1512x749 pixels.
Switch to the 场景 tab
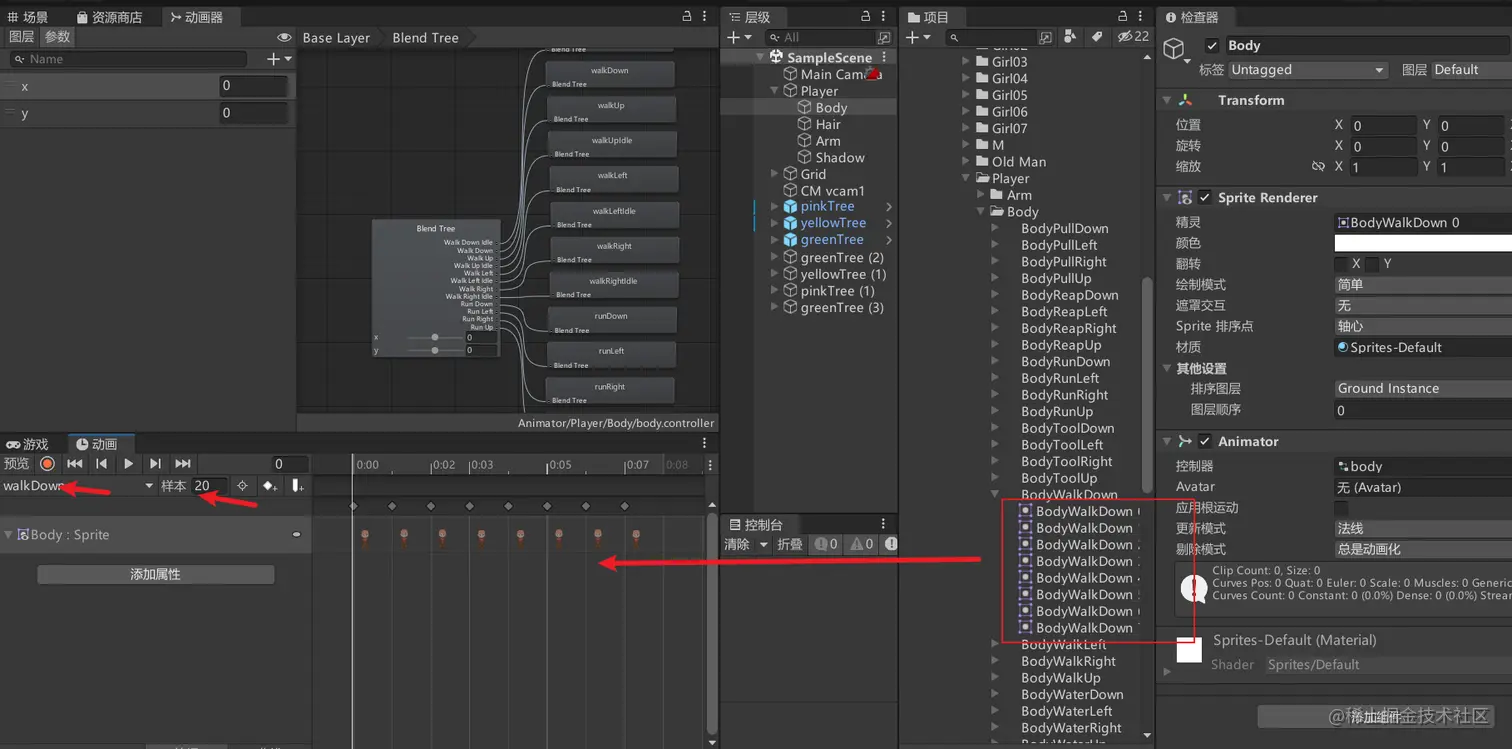(x=27, y=17)
